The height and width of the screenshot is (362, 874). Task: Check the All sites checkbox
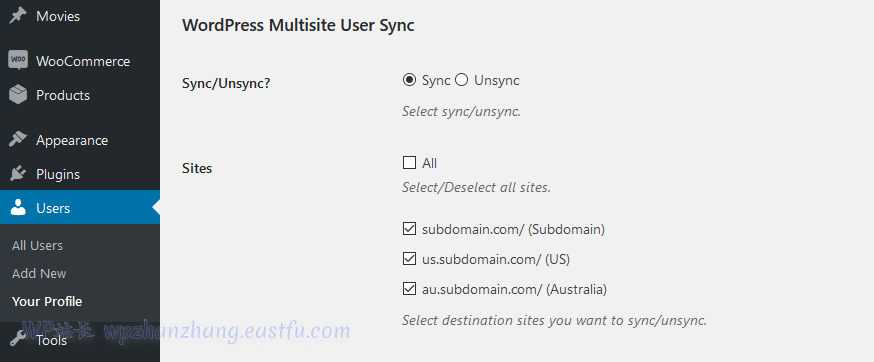409,163
